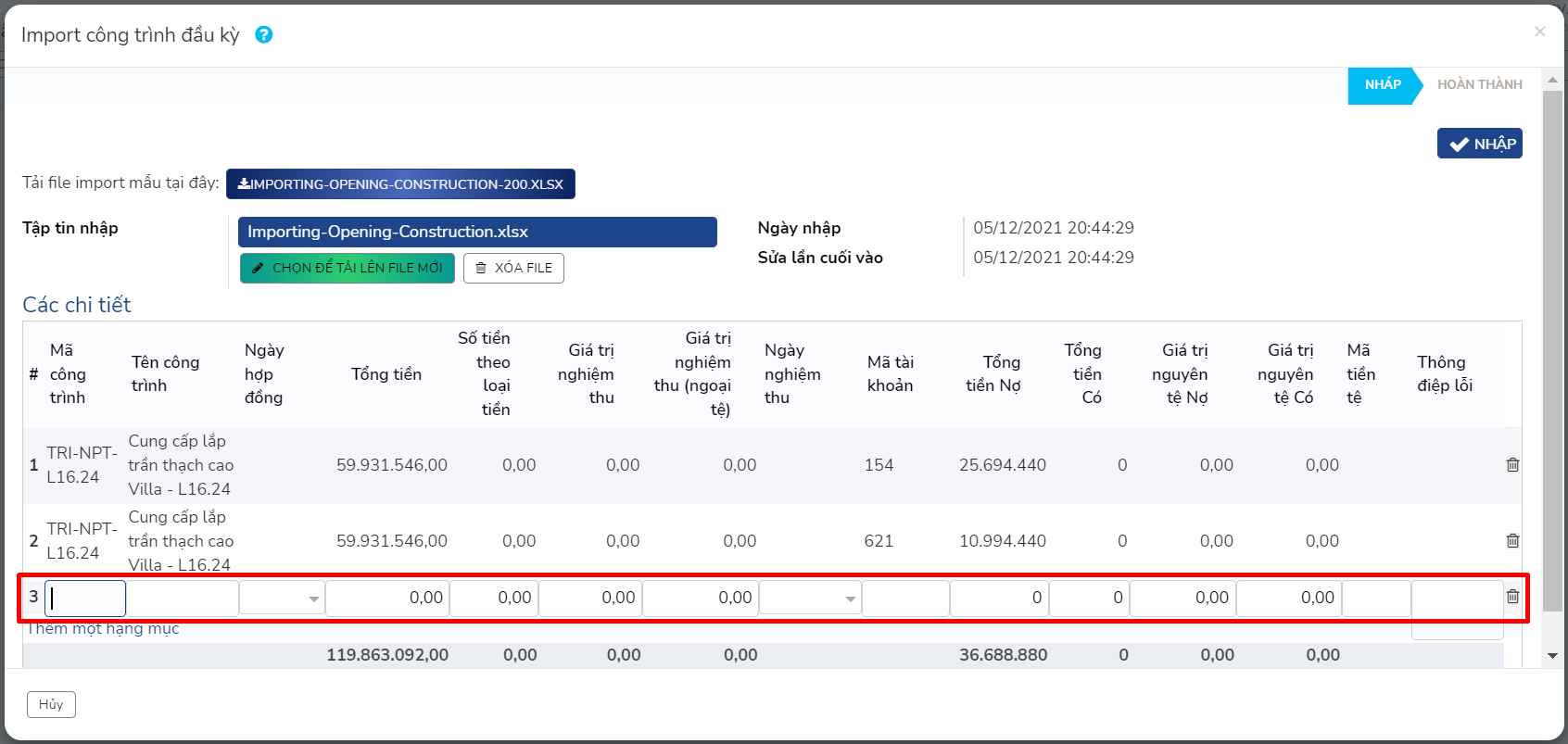This screenshot has height=744, width=1568.
Task: Click row 2 Tổng tiền 59.931.546,00
Action: [x=392, y=541]
